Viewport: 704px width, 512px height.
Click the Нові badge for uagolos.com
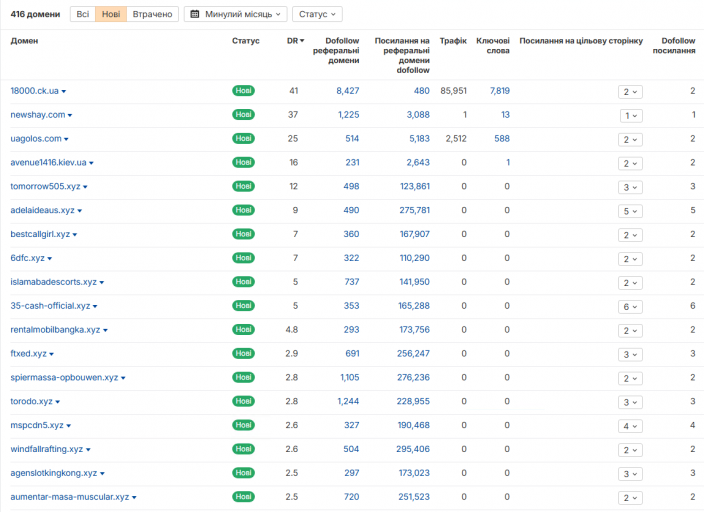tap(243, 138)
